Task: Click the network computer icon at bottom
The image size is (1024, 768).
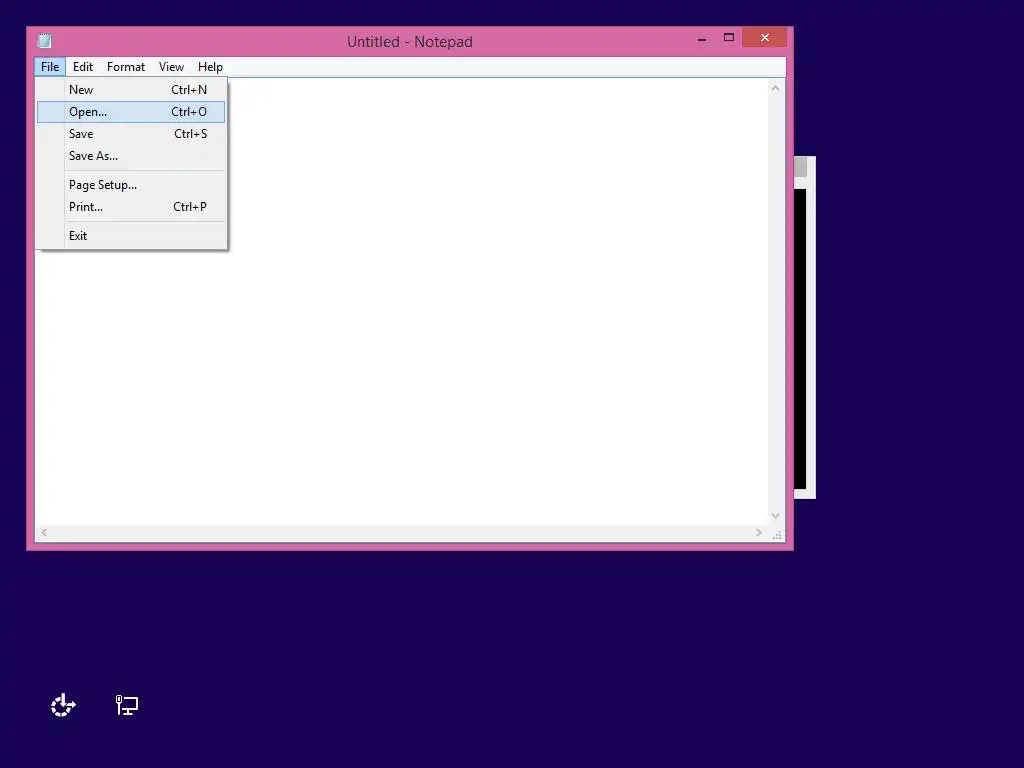Action: [x=127, y=705]
